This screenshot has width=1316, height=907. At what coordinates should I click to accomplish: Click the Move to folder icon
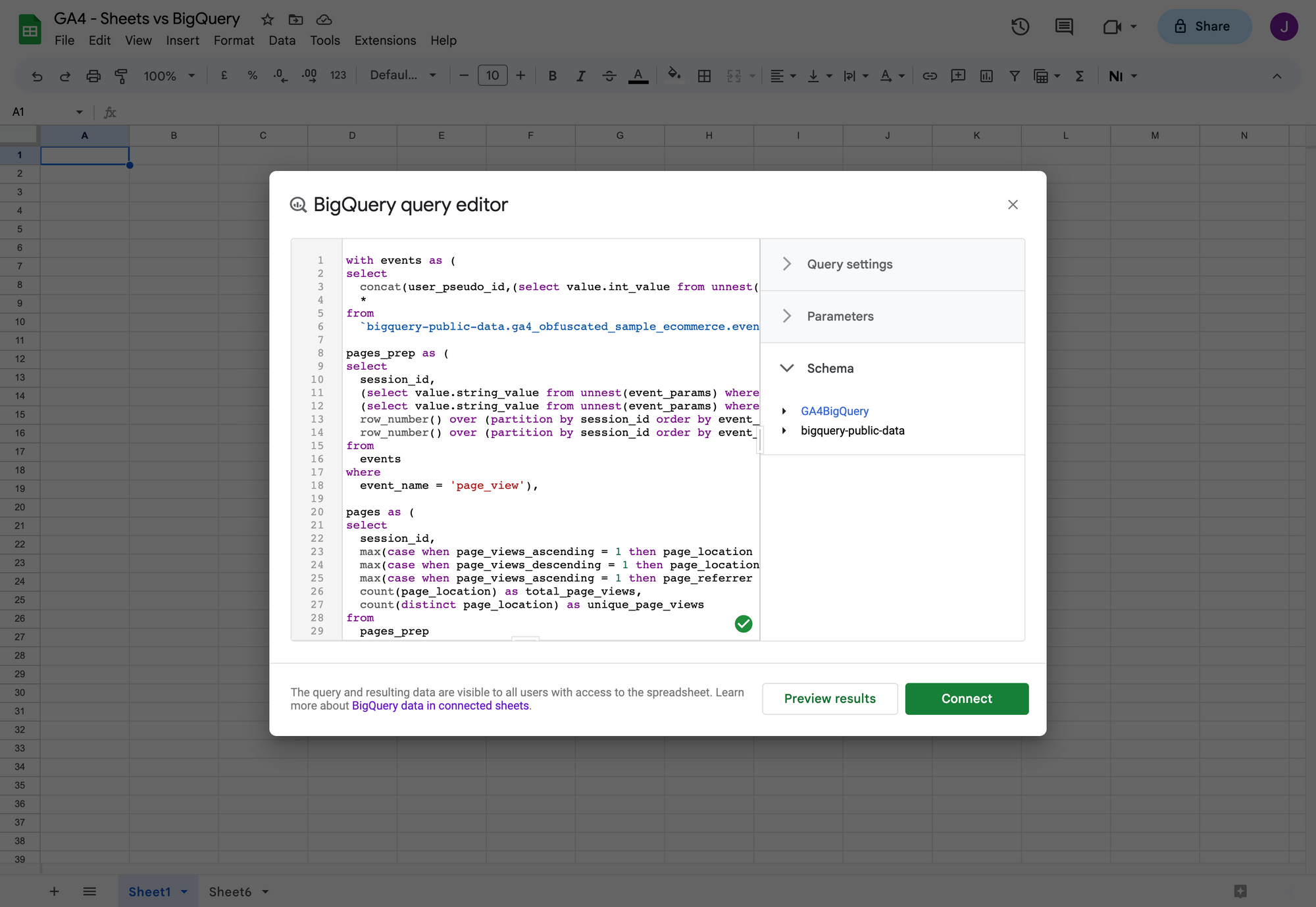point(295,20)
